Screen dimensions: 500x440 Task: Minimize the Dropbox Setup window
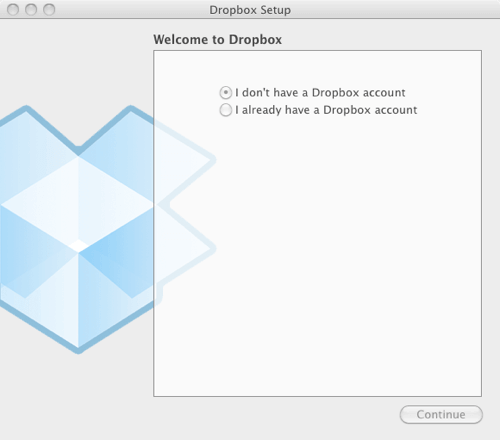point(31,10)
